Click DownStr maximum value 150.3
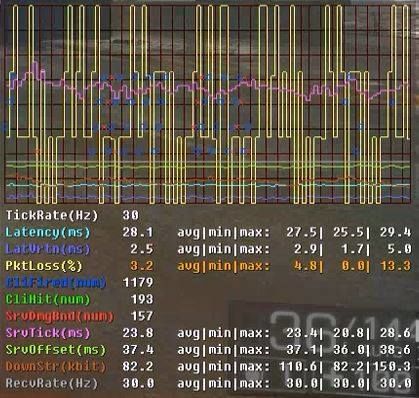Screen dimensions: 419x398 (392, 367)
